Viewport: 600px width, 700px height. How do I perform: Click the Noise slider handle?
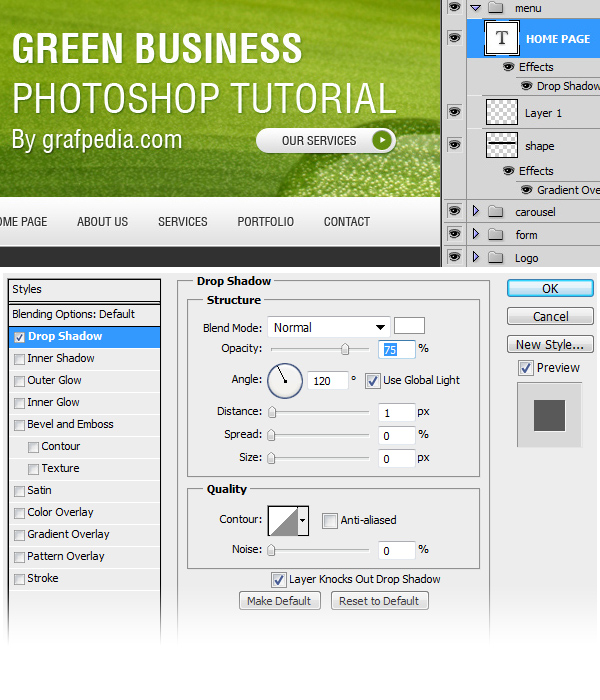[x=271, y=550]
